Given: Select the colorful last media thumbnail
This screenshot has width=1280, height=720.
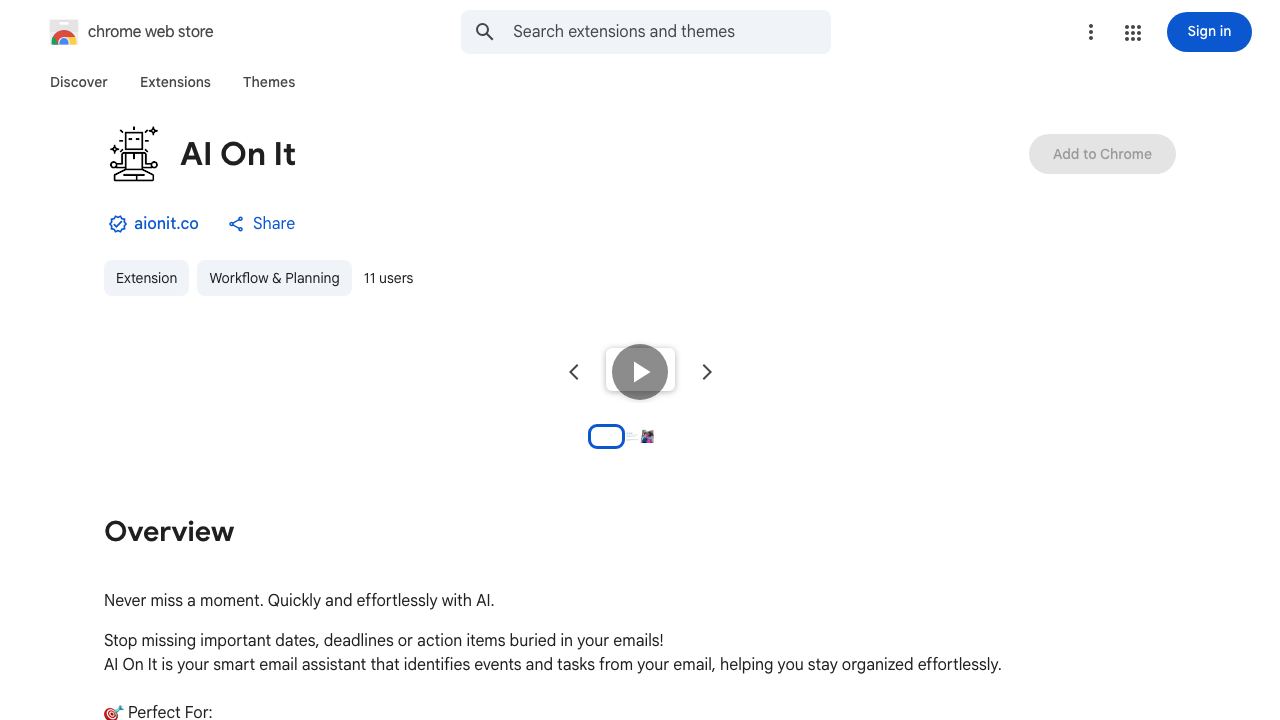Looking at the screenshot, I should pos(647,437).
